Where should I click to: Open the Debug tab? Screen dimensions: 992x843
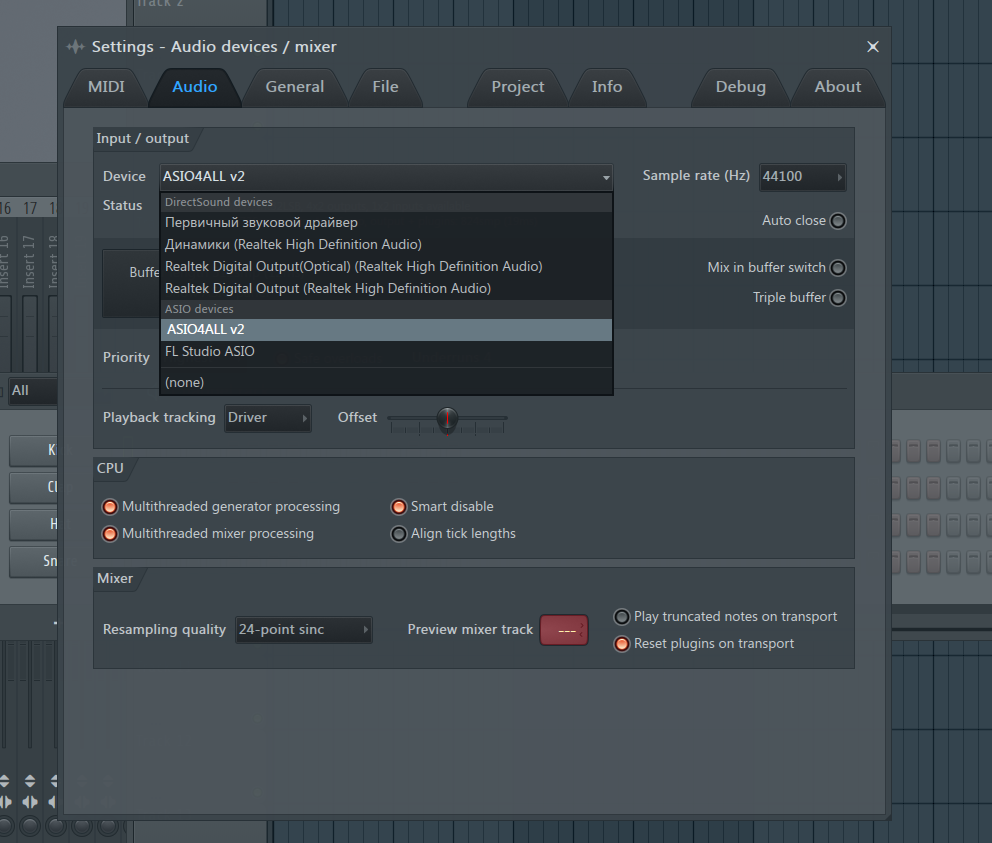pos(740,87)
